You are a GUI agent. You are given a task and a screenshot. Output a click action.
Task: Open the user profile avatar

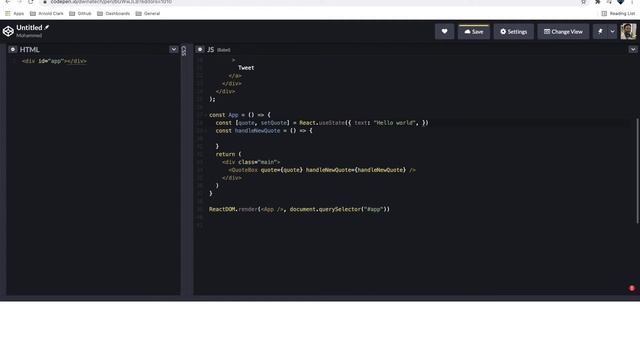628,31
